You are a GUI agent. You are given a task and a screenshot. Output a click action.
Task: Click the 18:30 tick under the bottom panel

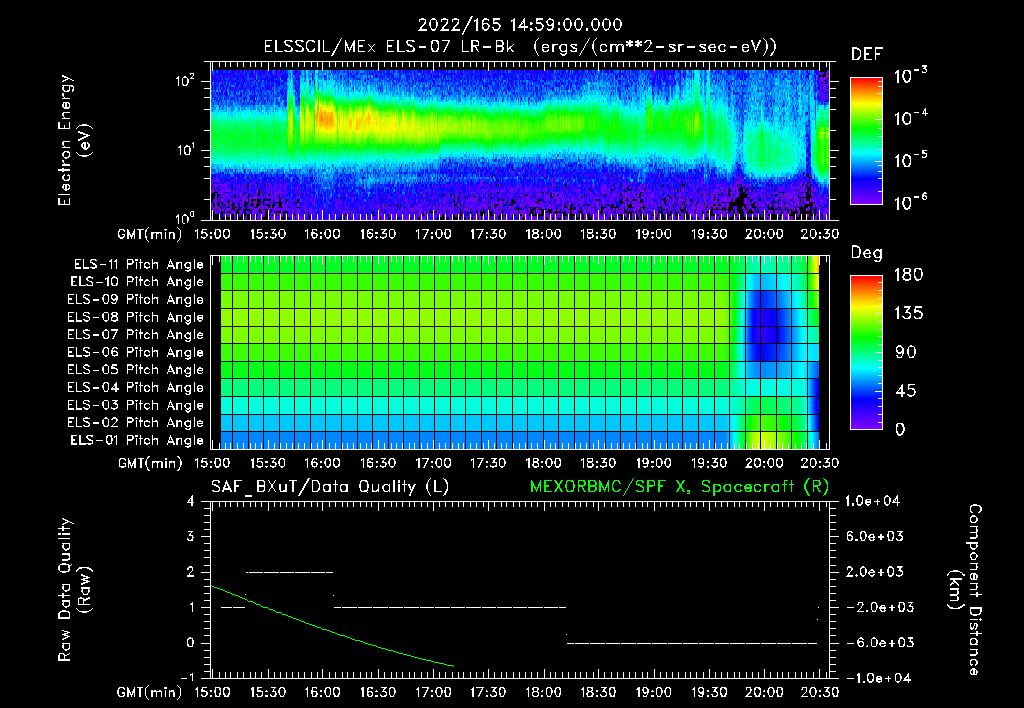pyautogui.click(x=598, y=692)
